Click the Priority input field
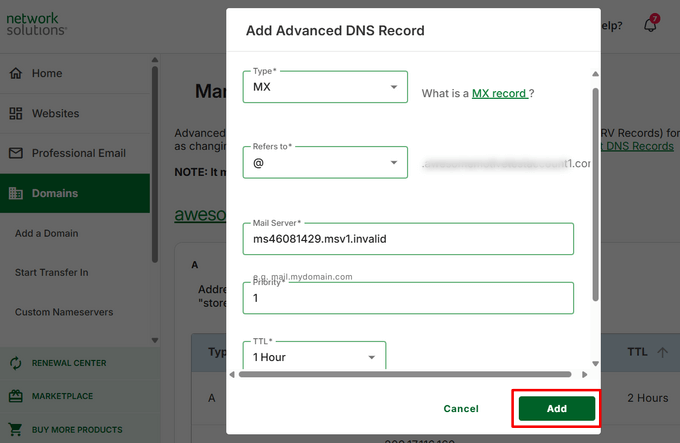Screen dimensions: 680x443 click(407, 298)
